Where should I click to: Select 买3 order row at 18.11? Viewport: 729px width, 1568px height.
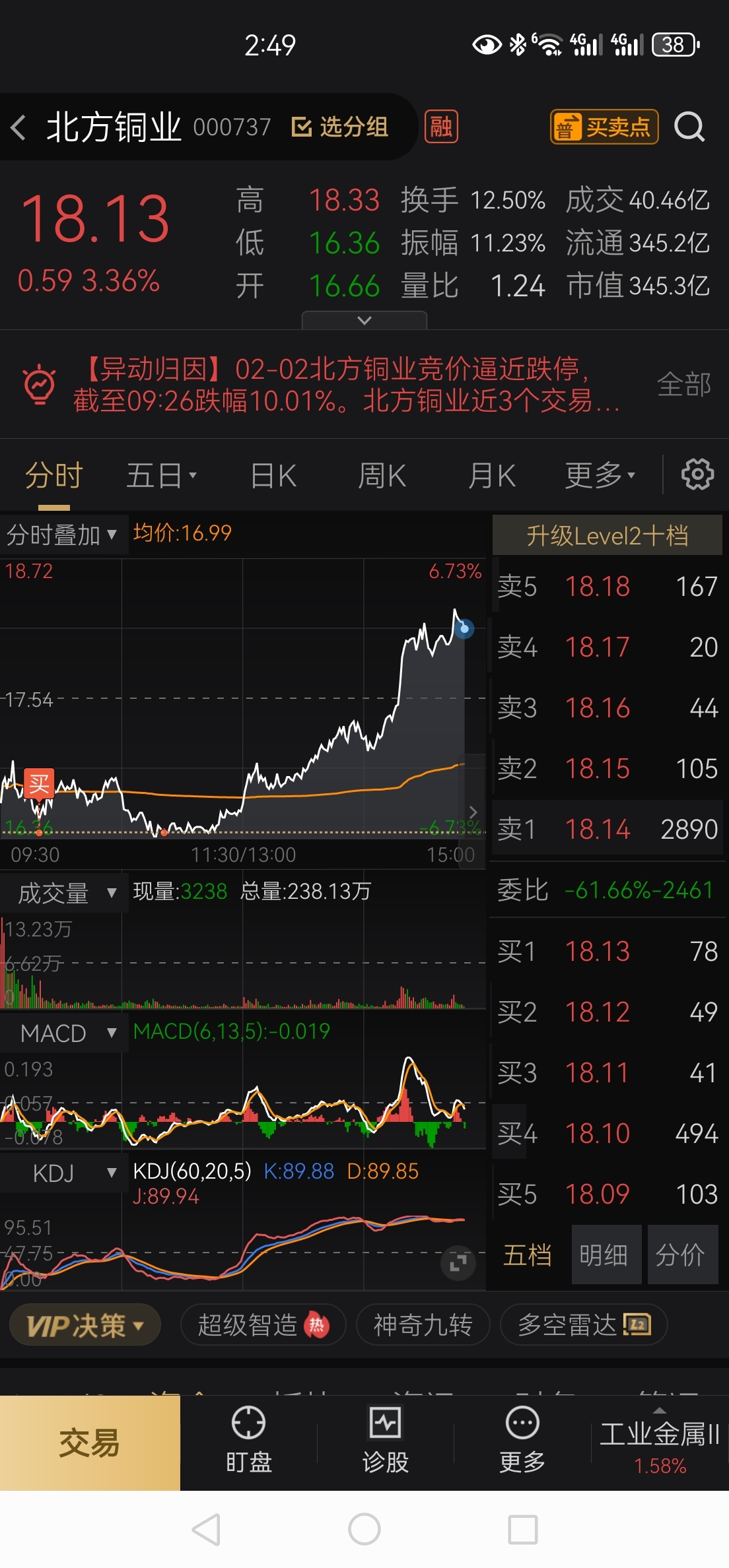point(607,1073)
